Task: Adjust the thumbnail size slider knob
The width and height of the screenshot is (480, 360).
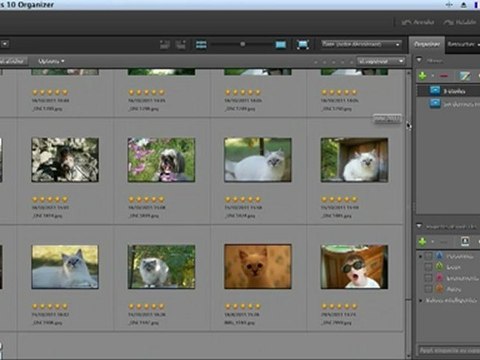Action: pyautogui.click(x=243, y=44)
